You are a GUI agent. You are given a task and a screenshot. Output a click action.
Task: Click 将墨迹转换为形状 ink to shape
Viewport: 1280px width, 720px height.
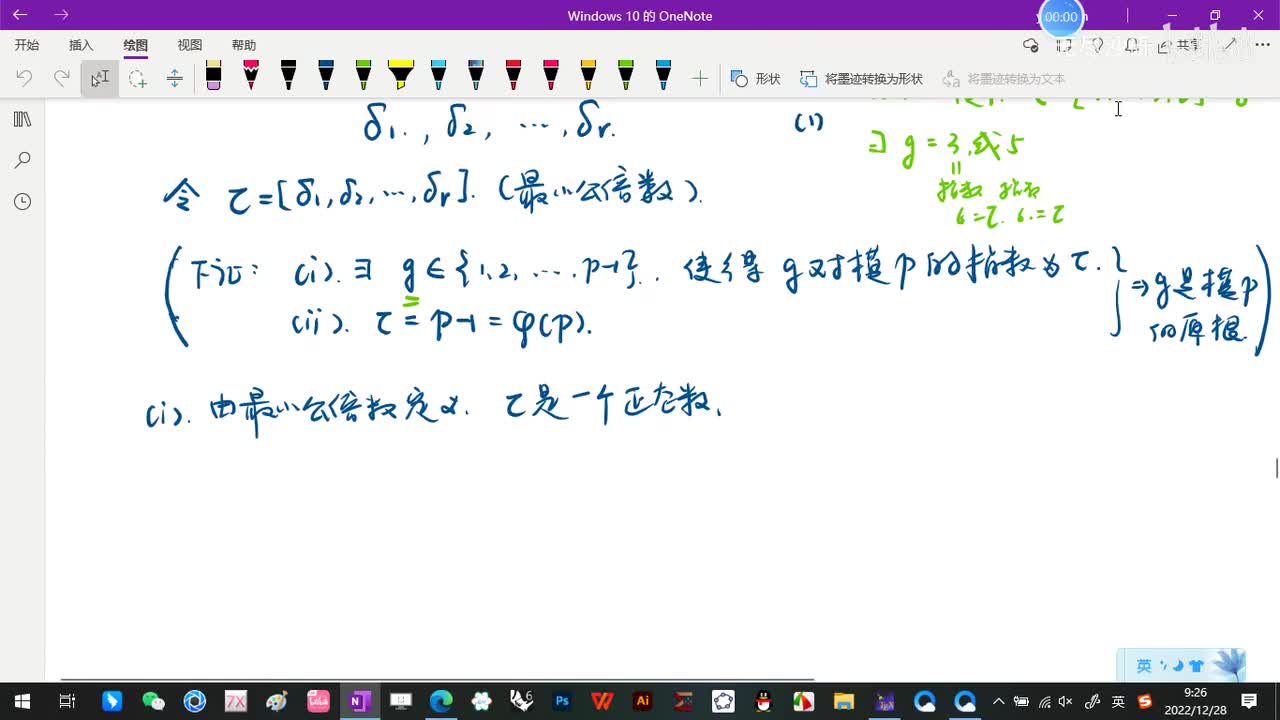coord(861,78)
